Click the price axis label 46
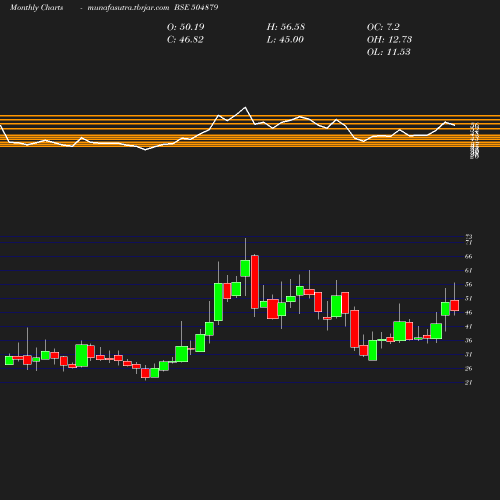This screenshot has height=500, width=500. pos(468,313)
